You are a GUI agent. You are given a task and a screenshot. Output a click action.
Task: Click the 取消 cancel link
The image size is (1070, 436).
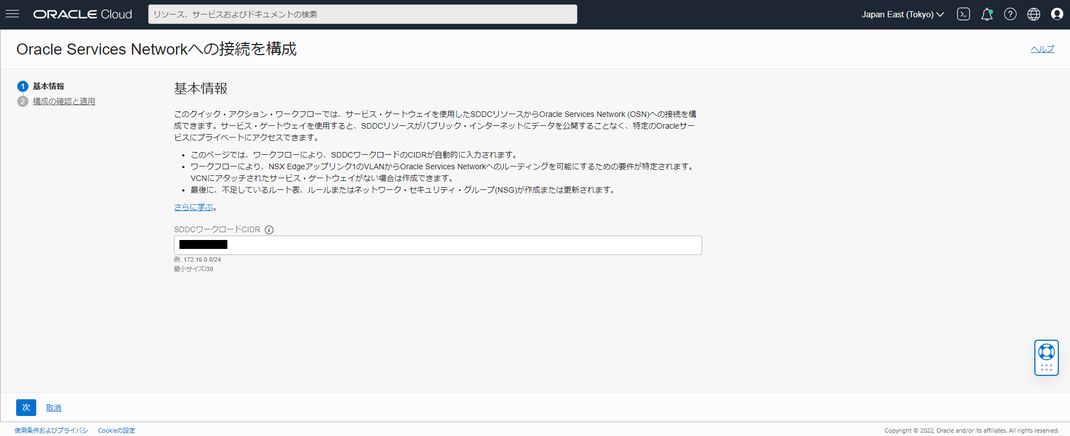click(x=54, y=407)
